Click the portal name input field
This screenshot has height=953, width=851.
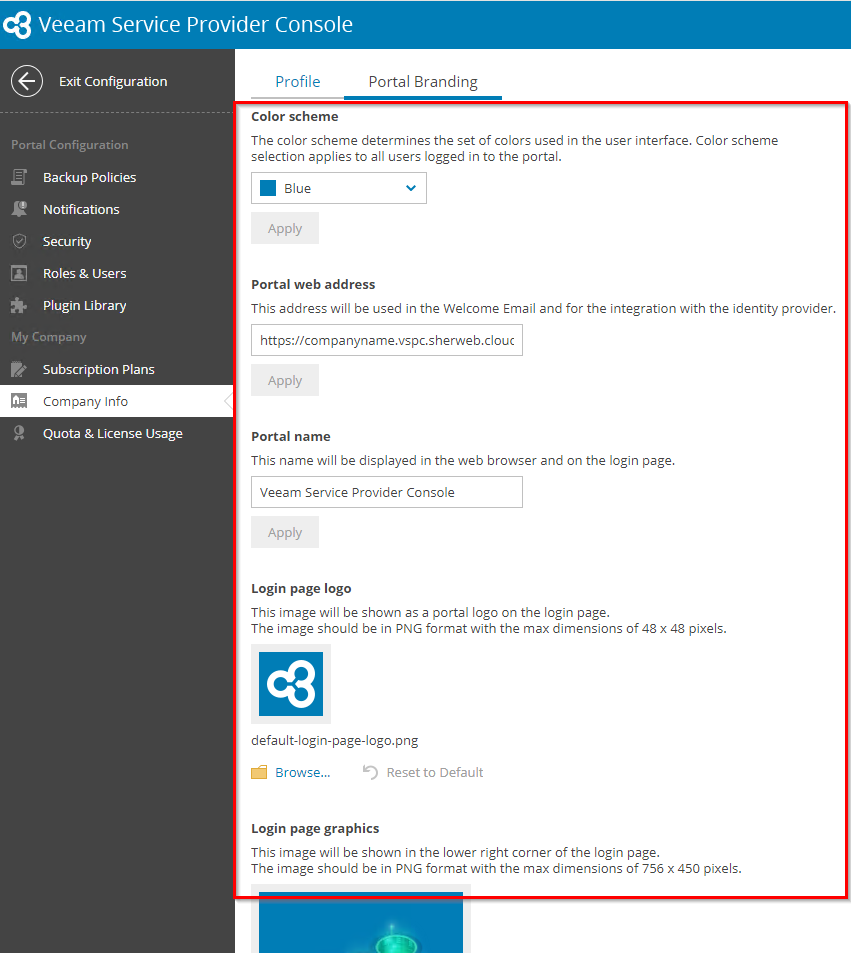click(x=387, y=492)
